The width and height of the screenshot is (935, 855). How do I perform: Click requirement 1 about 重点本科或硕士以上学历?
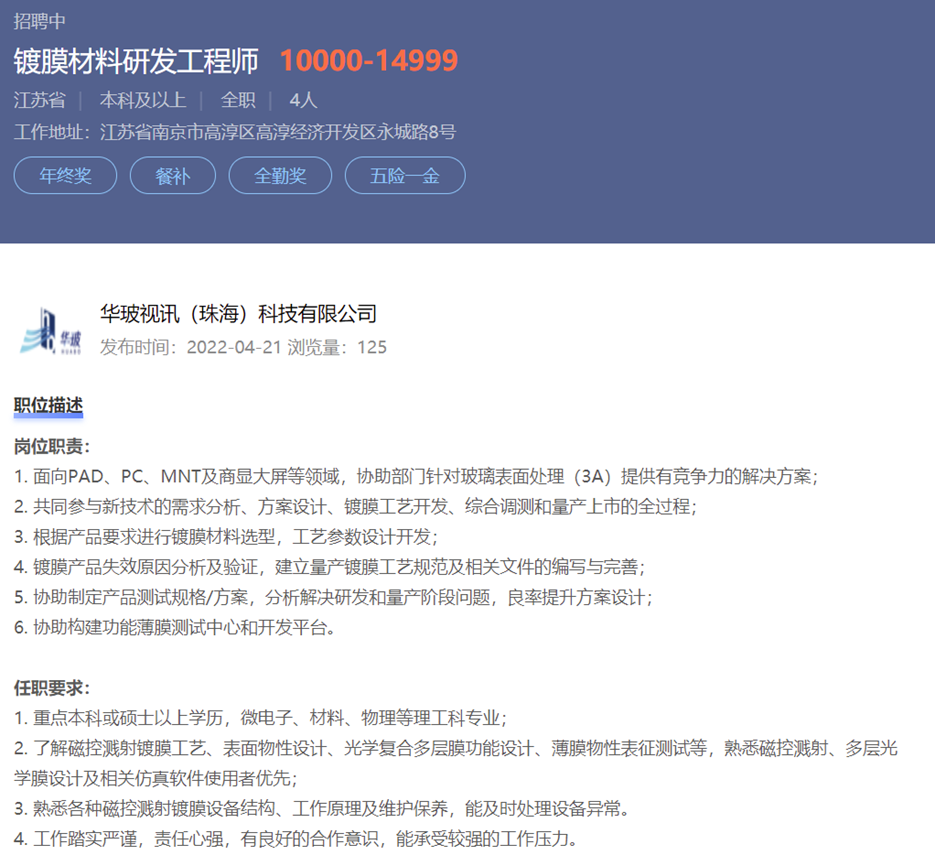(x=261, y=718)
